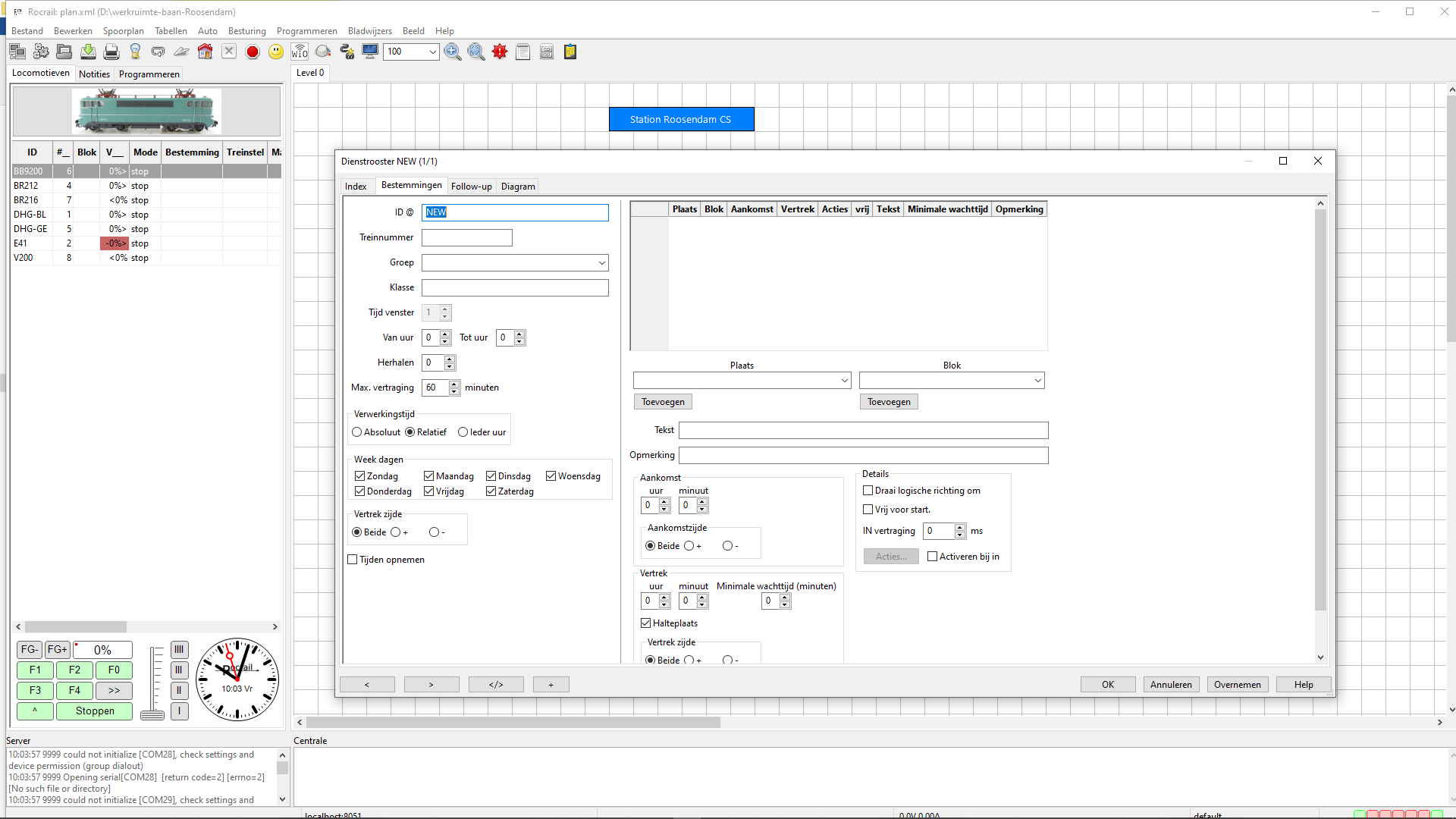Click the printer icon in toolbar
This screenshot has height=819, width=1456.
coord(111,52)
